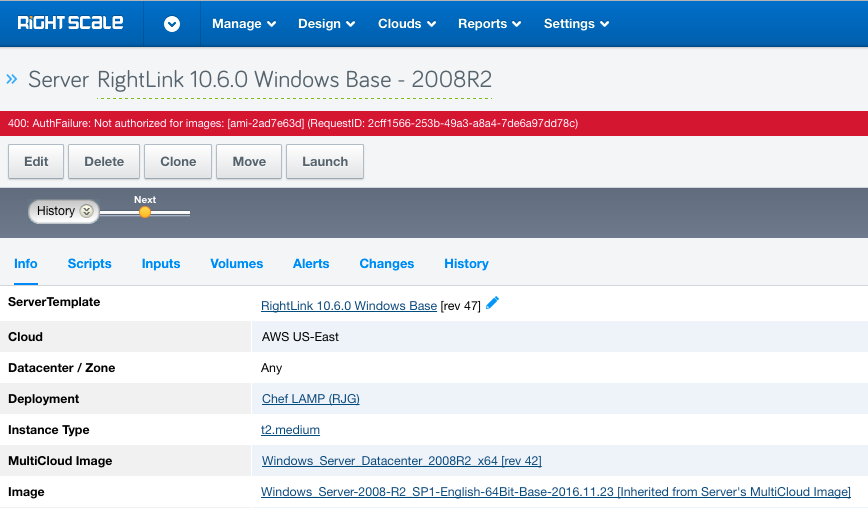Switch to the Volumes tab
Screen dimensions: 868x508
pyautogui.click(x=236, y=263)
